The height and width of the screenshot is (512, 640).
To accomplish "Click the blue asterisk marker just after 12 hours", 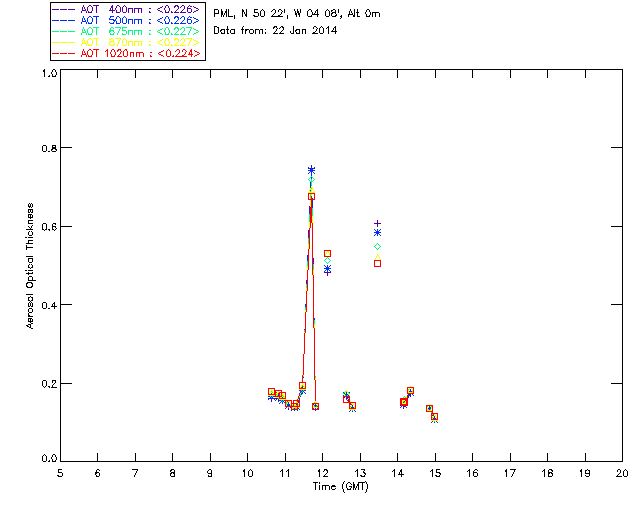I will [x=327, y=269].
